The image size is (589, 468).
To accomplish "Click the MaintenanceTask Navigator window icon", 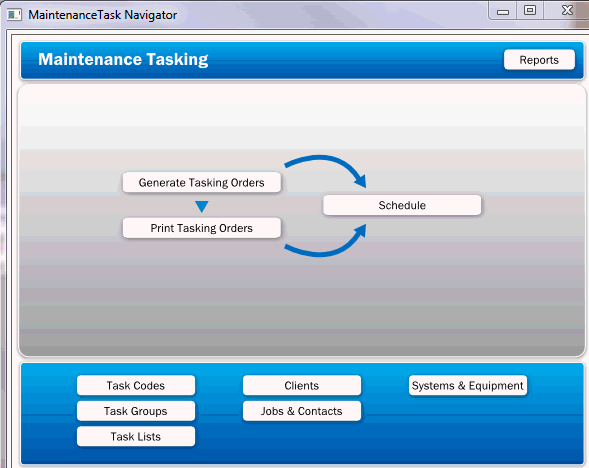I will pyautogui.click(x=14, y=15).
